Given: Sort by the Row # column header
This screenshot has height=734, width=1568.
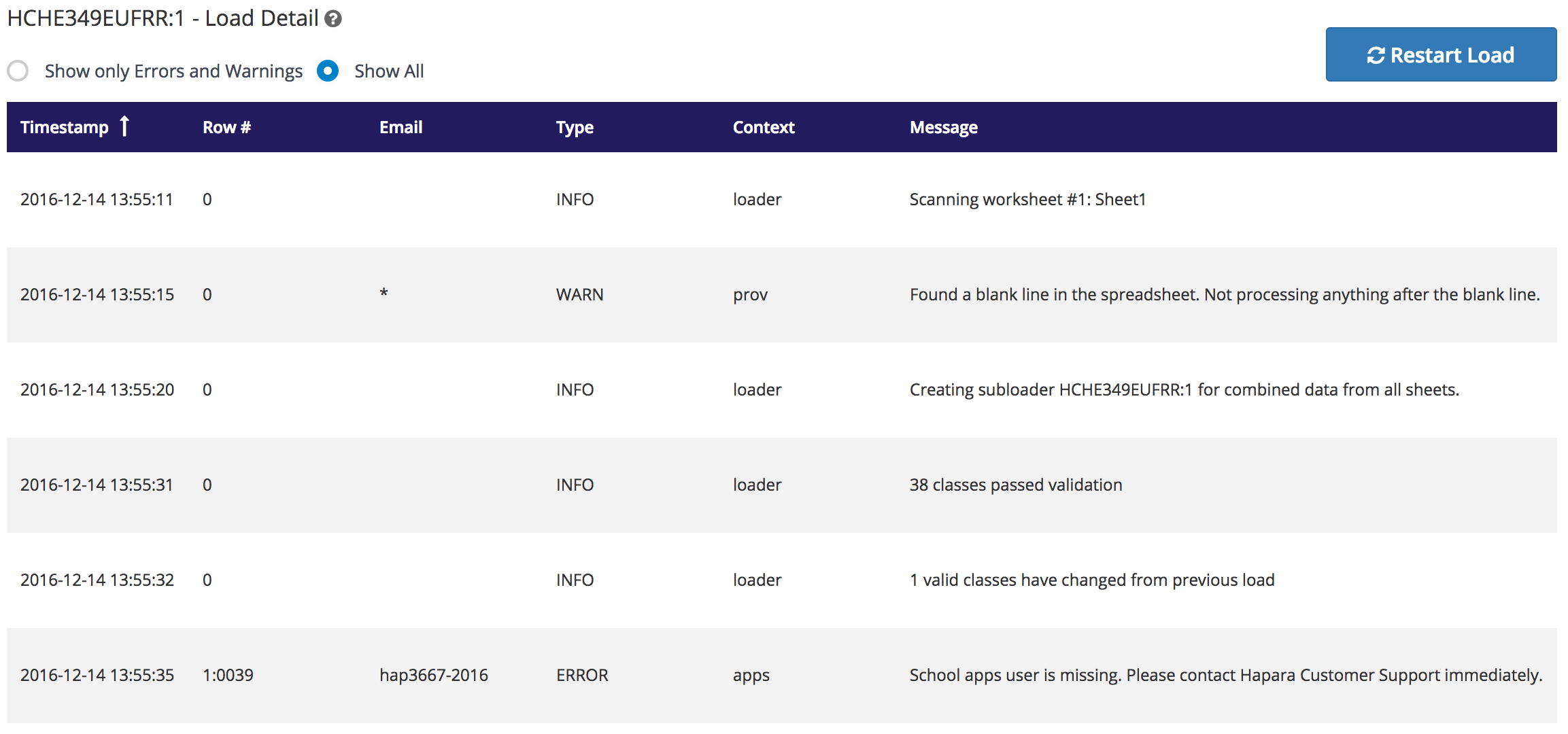Looking at the screenshot, I should click(x=226, y=127).
